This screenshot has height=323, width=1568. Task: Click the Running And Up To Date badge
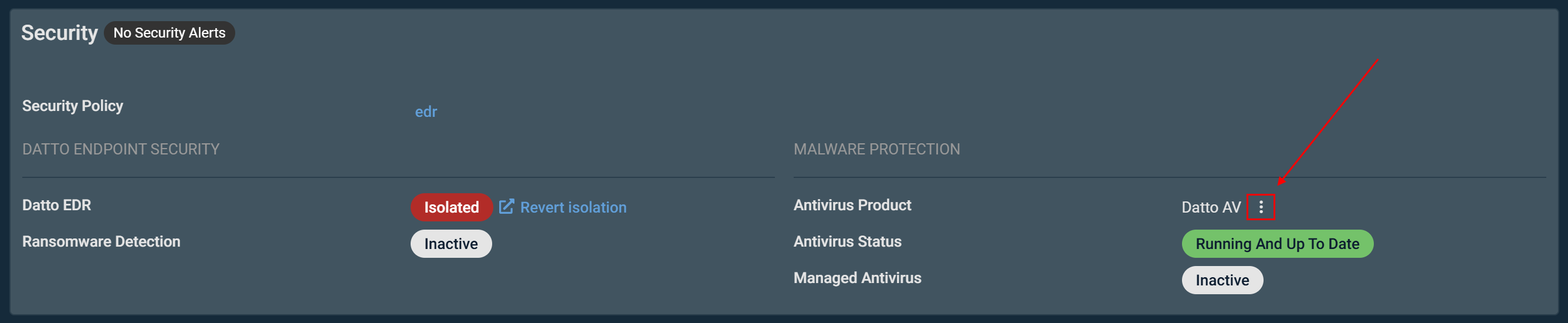[1277, 244]
